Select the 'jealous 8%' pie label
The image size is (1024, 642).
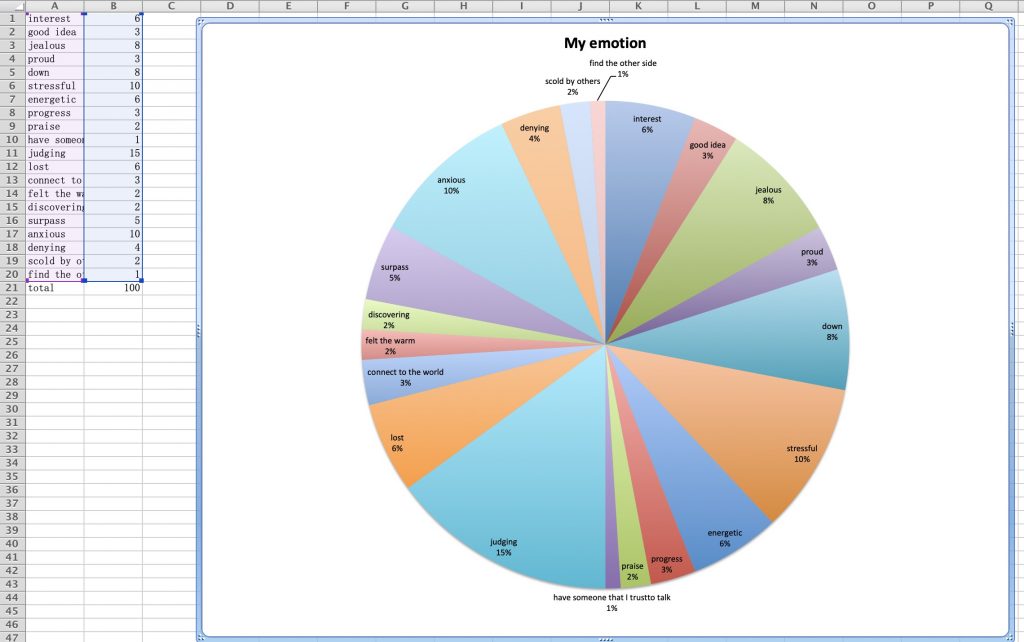(768, 195)
